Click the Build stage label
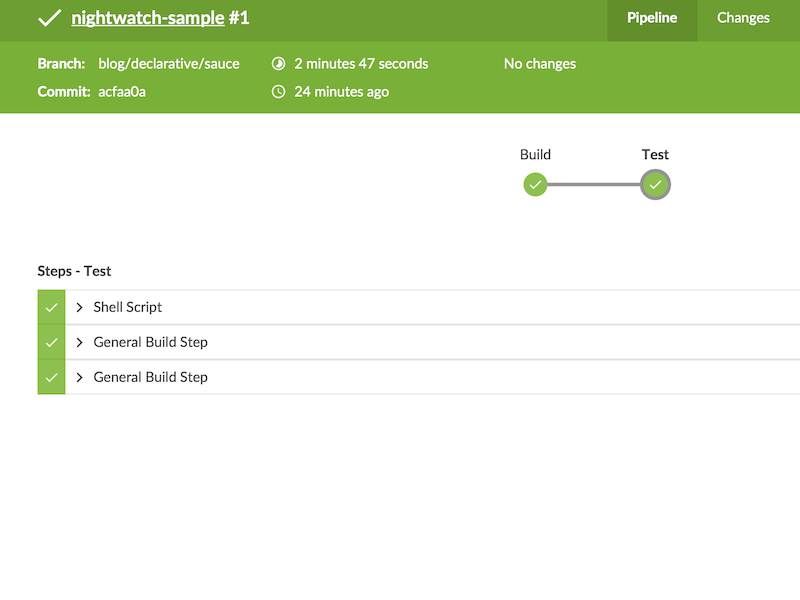Viewport: 800px width, 600px height. pos(535,154)
